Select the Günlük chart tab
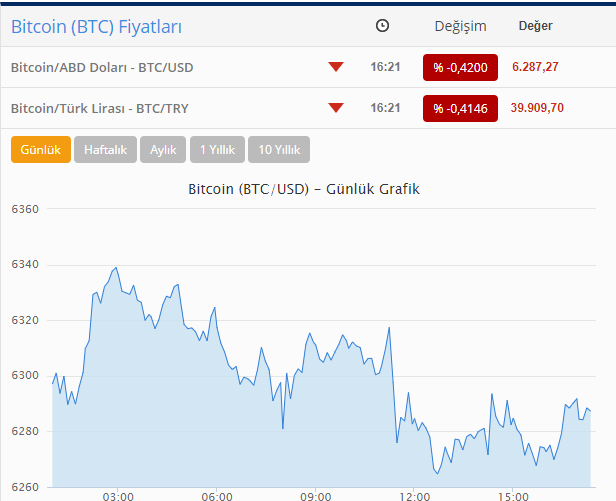The height and width of the screenshot is (501, 616). click(x=41, y=149)
